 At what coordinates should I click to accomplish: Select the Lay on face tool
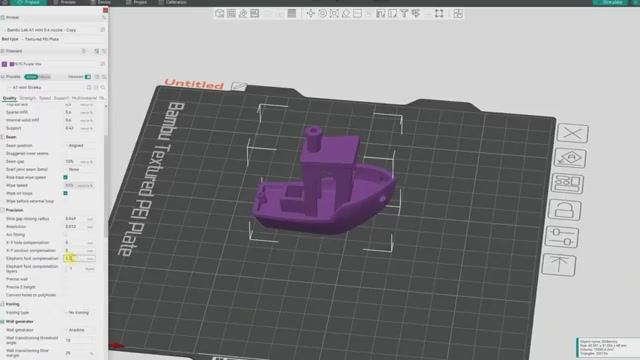[346, 13]
